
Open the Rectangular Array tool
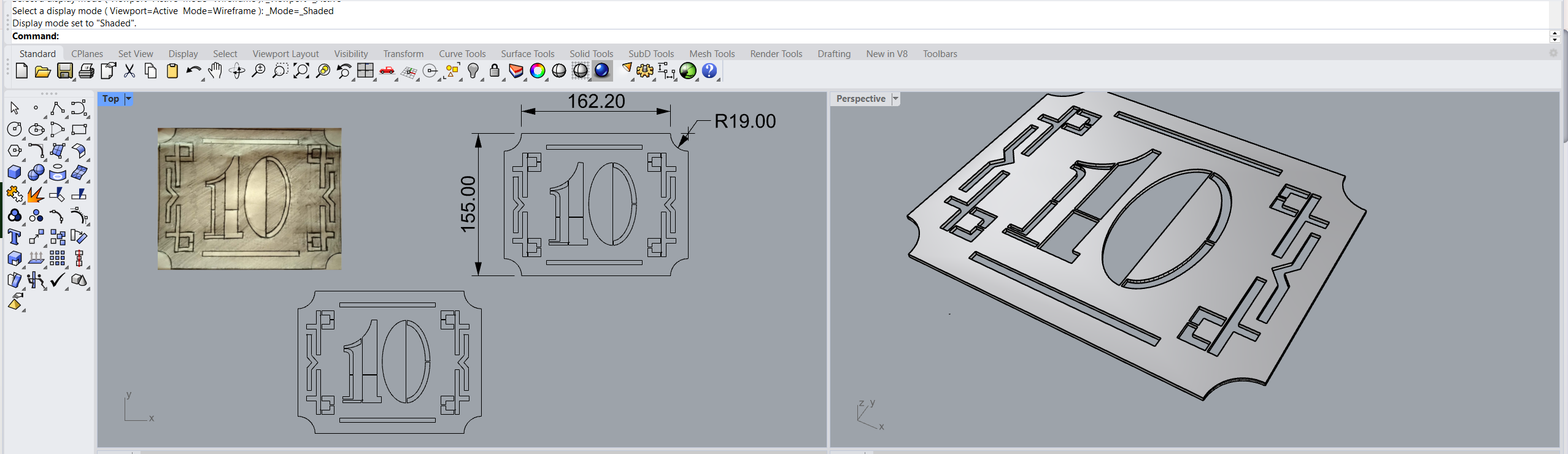pyautogui.click(x=57, y=259)
